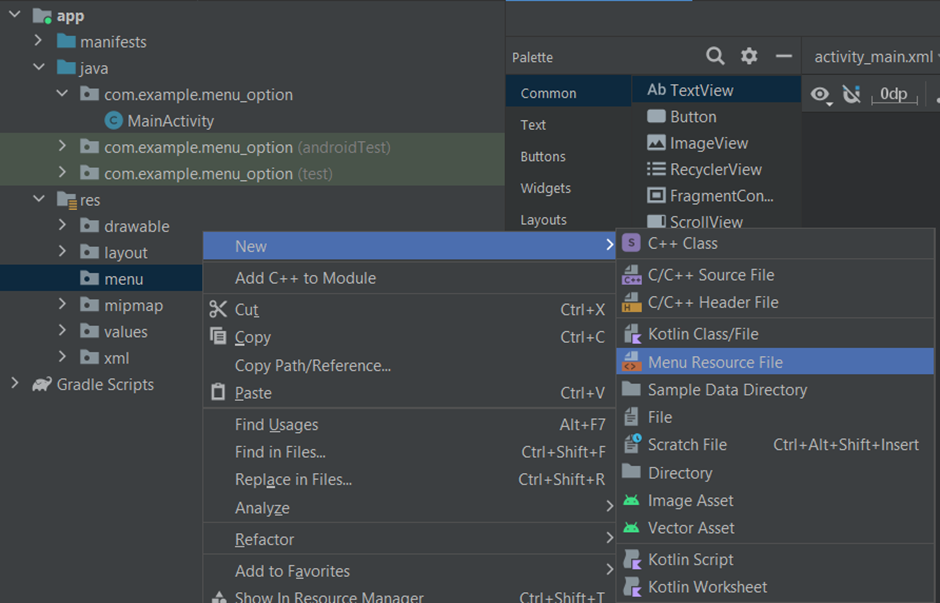940x603 pixels.
Task: Click the Kotlin Script file icon
Action: click(x=631, y=560)
